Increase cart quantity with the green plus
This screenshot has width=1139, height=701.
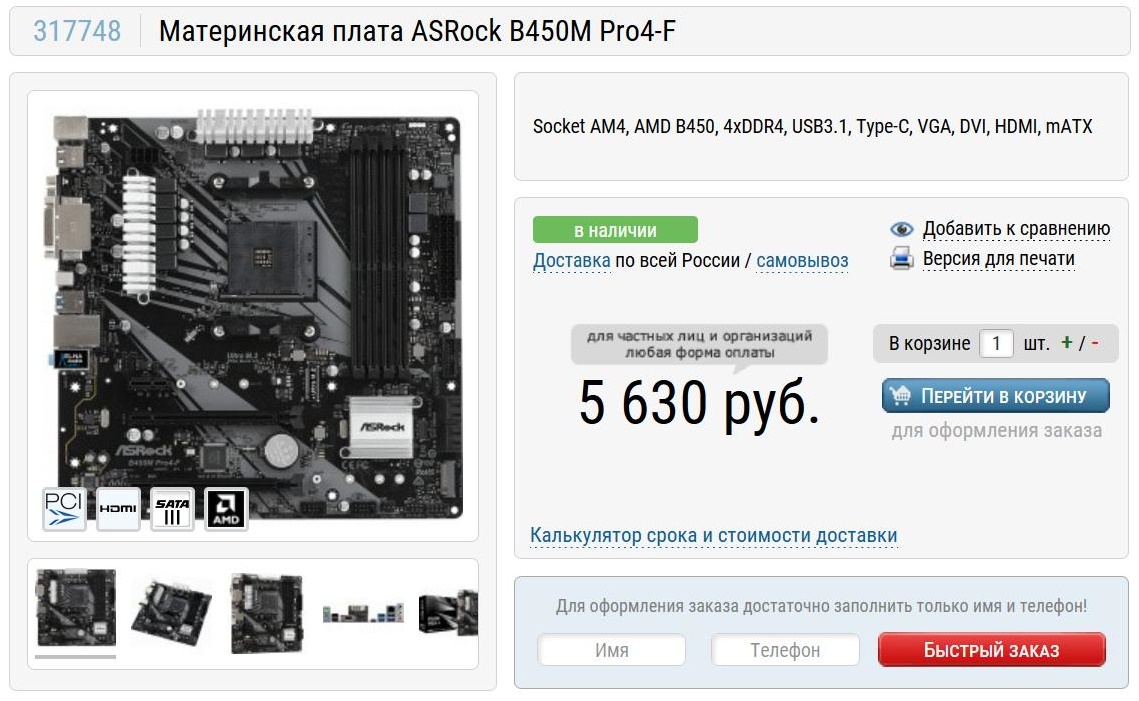tap(1066, 342)
